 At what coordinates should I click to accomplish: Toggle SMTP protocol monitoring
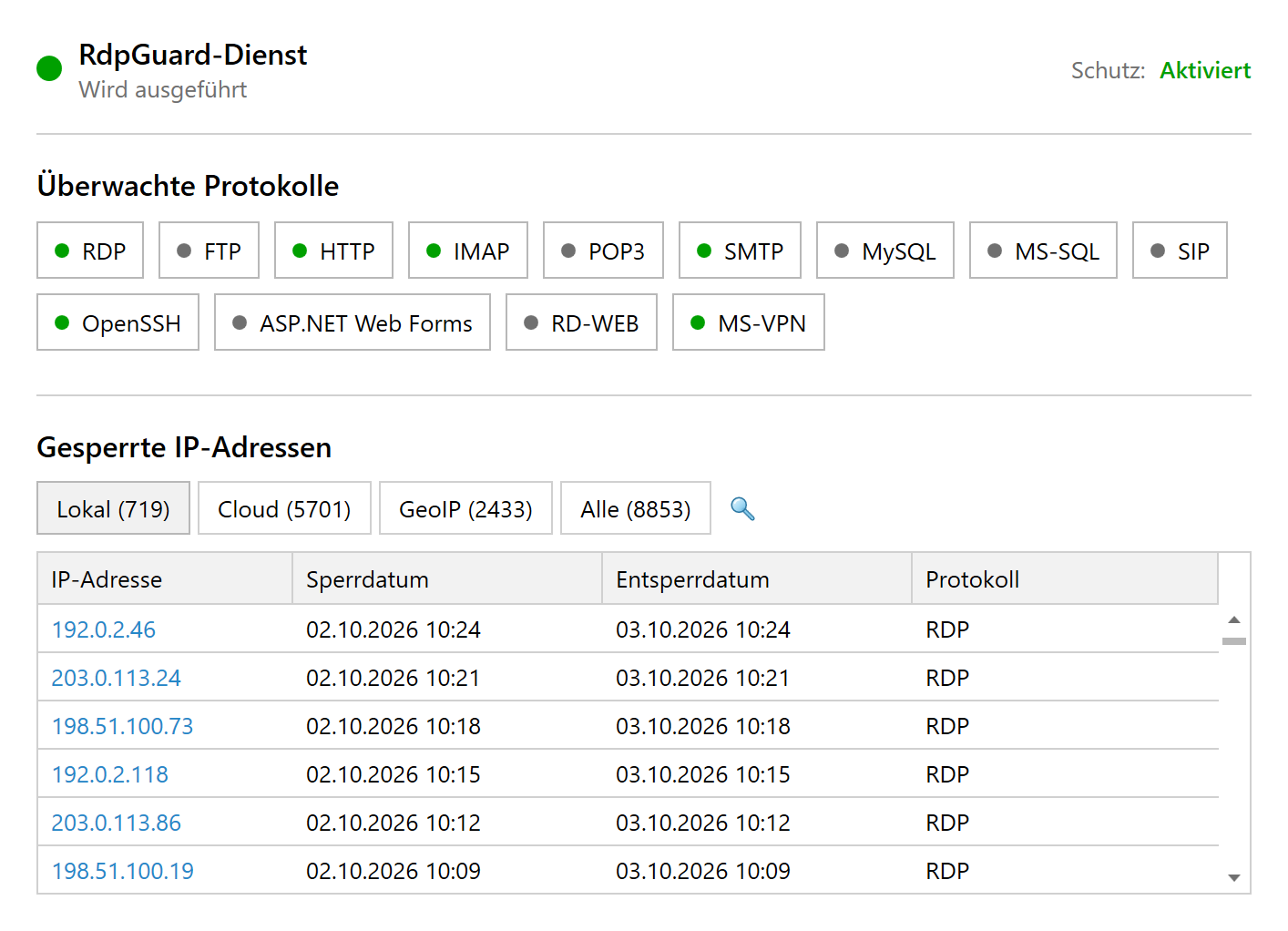[x=740, y=251]
